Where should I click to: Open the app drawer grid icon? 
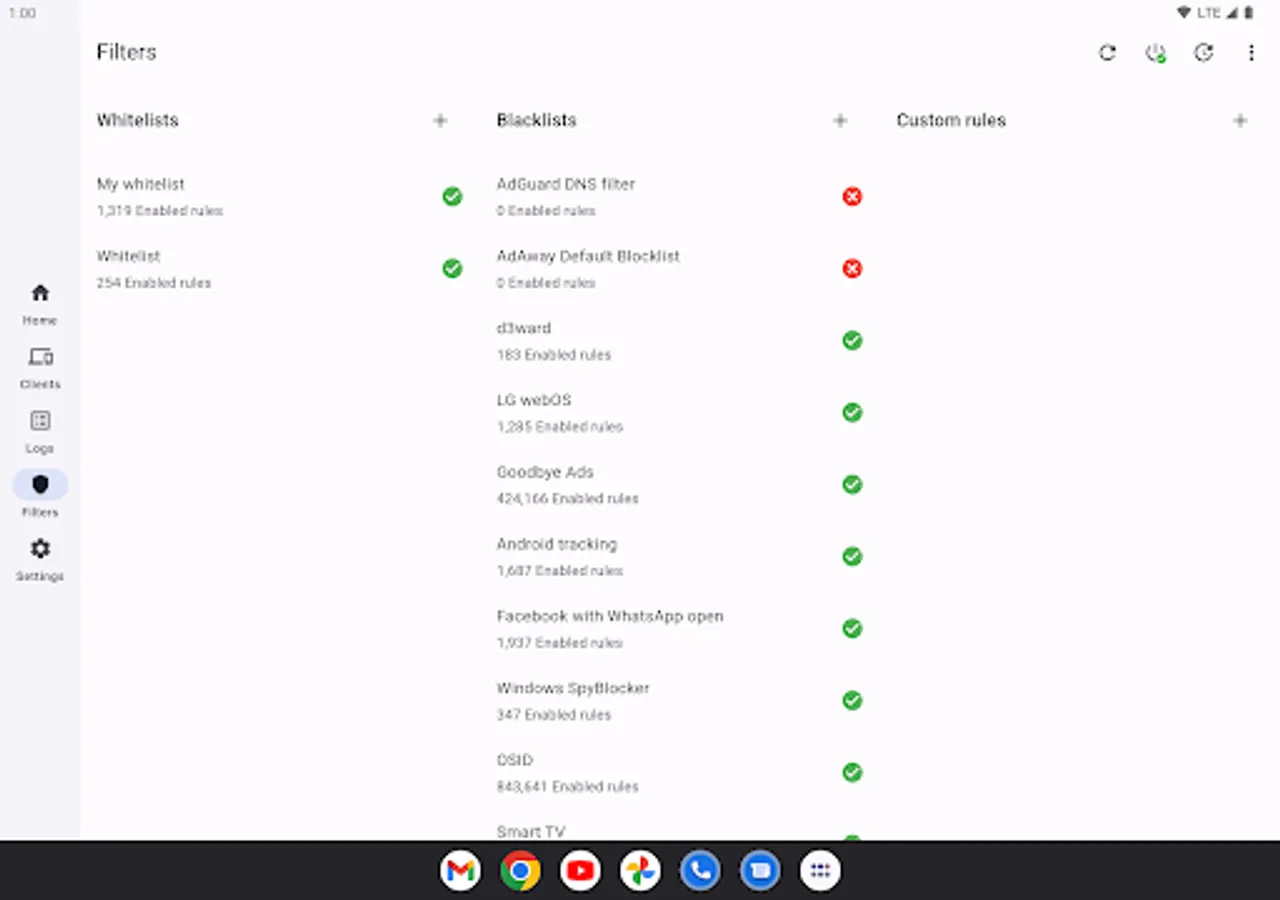[820, 871]
